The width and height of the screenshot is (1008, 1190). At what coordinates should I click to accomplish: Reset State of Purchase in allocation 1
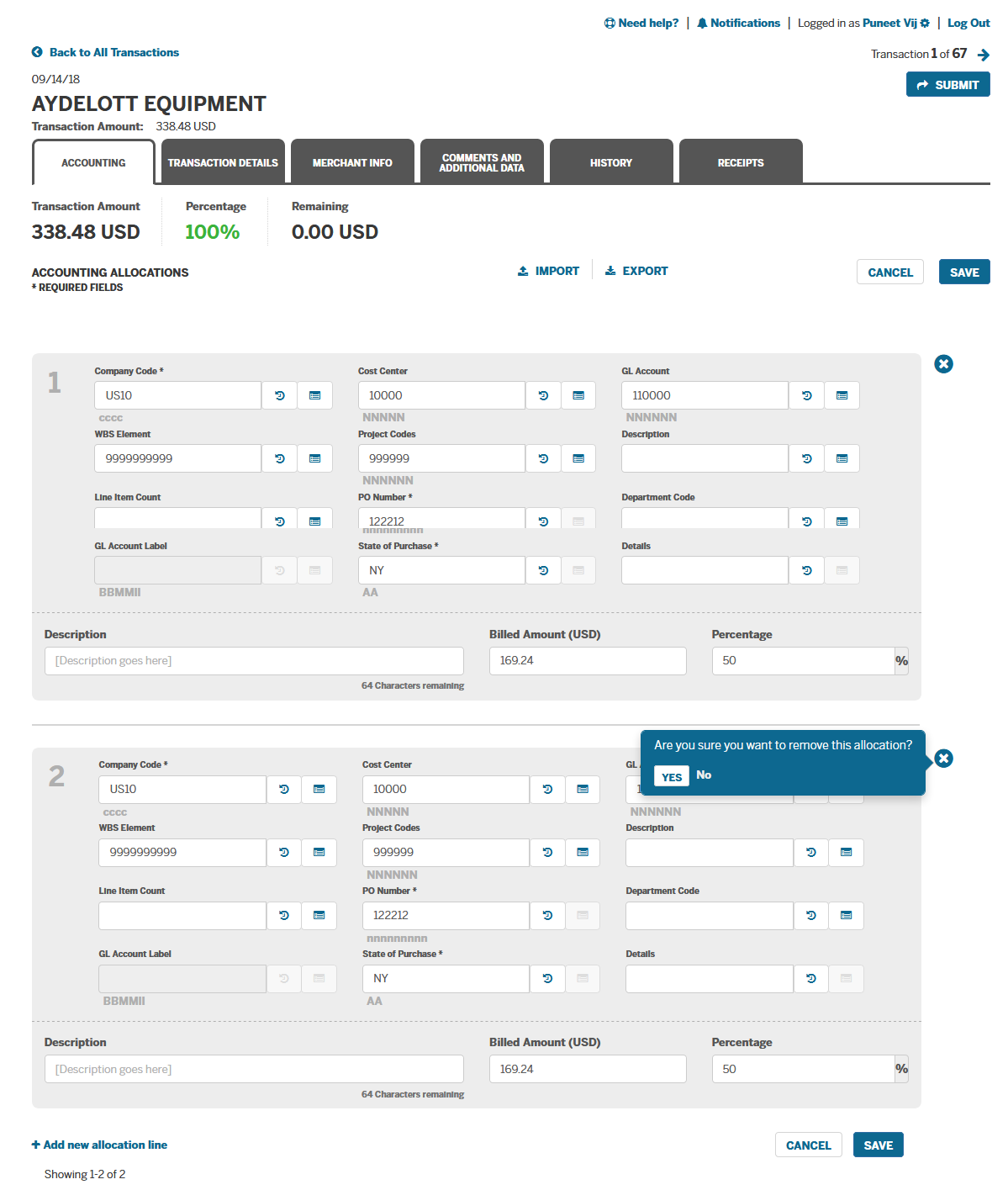[544, 570]
